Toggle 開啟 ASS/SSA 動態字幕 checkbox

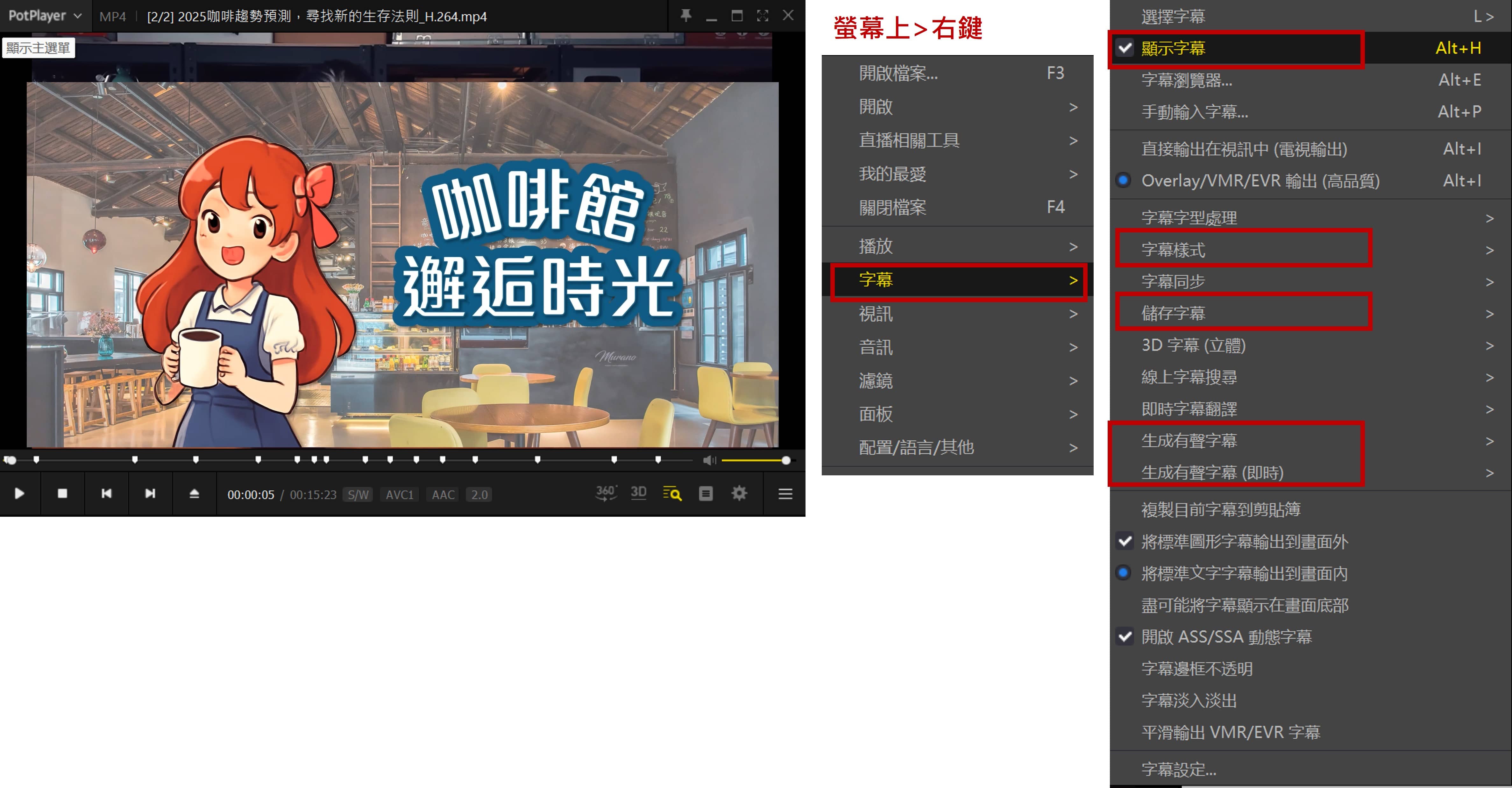coord(1227,637)
